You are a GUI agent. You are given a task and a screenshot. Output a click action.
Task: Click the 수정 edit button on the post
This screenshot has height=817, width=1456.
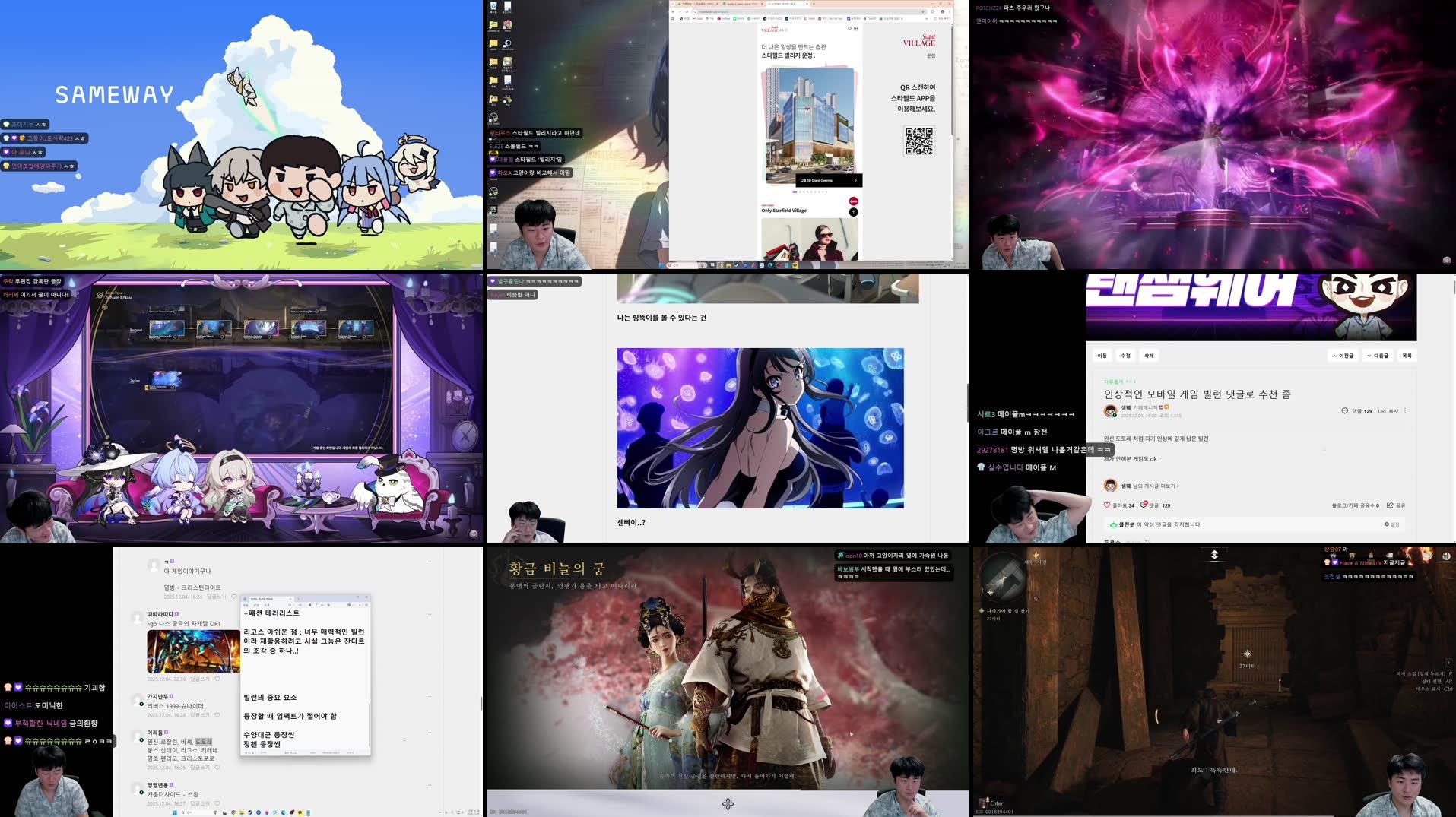[1125, 356]
